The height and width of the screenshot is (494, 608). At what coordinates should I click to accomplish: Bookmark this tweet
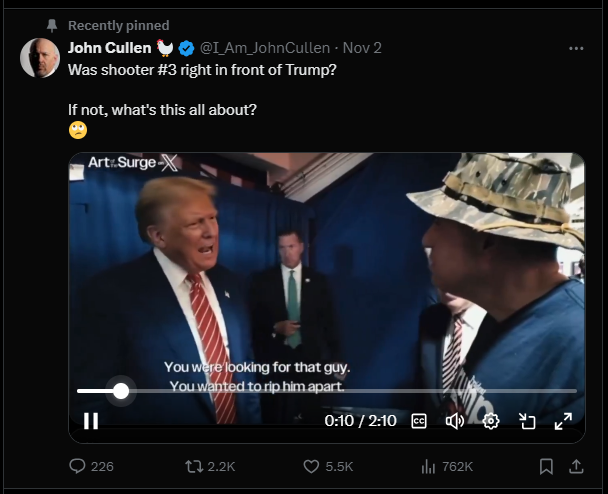point(546,466)
